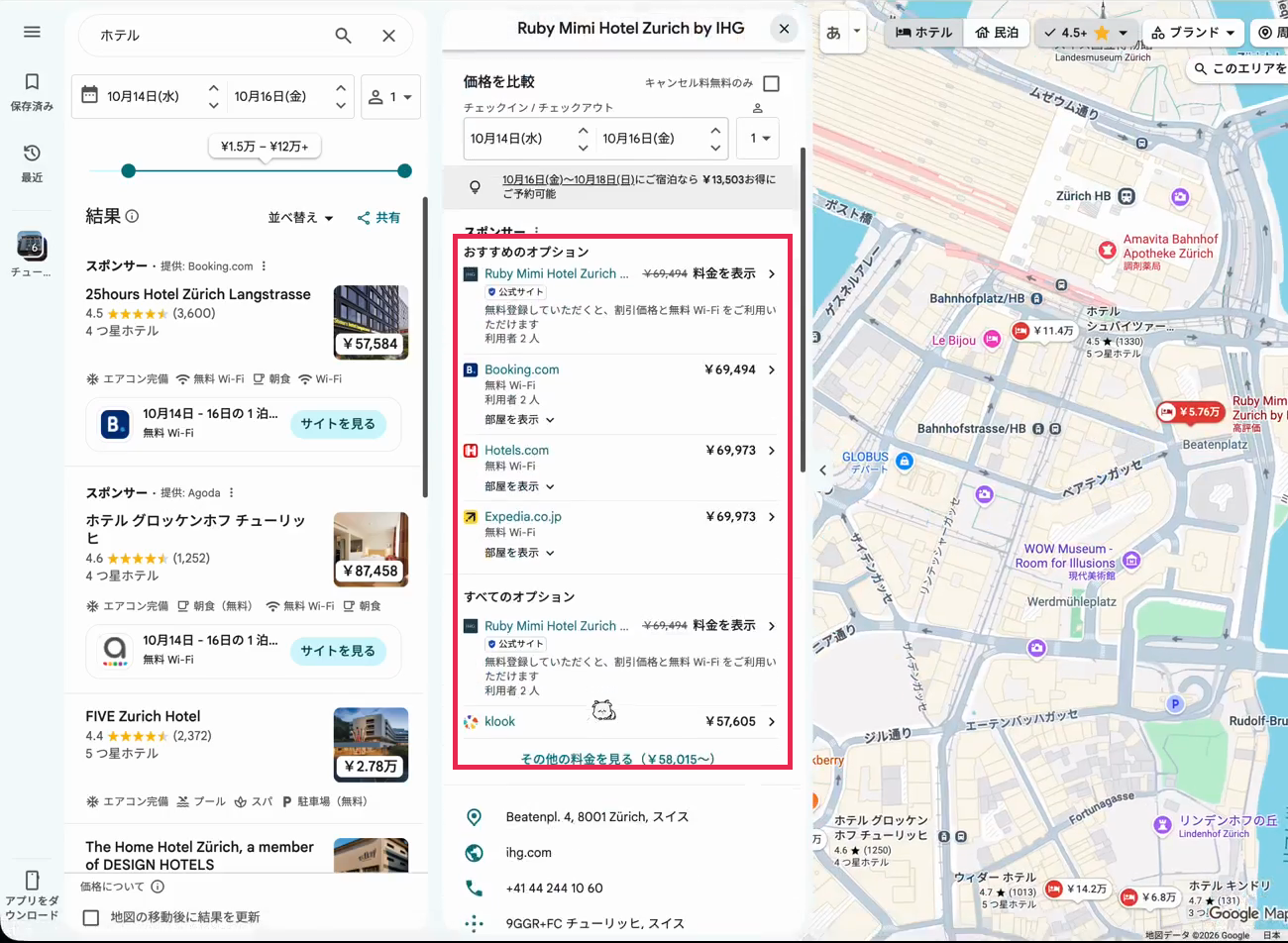Image resolution: width=1288 pixels, height=943 pixels.
Task: Close the Ruby Mimi Hotel panel
Action: pyautogui.click(x=784, y=29)
